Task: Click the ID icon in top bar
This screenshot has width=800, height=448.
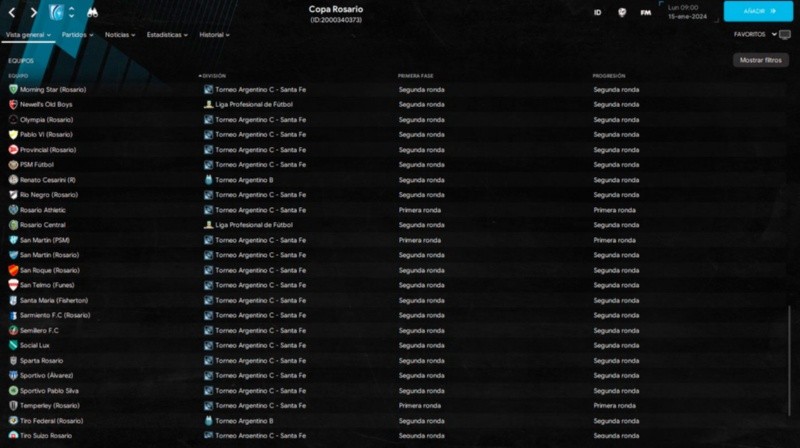Action: 597,12
